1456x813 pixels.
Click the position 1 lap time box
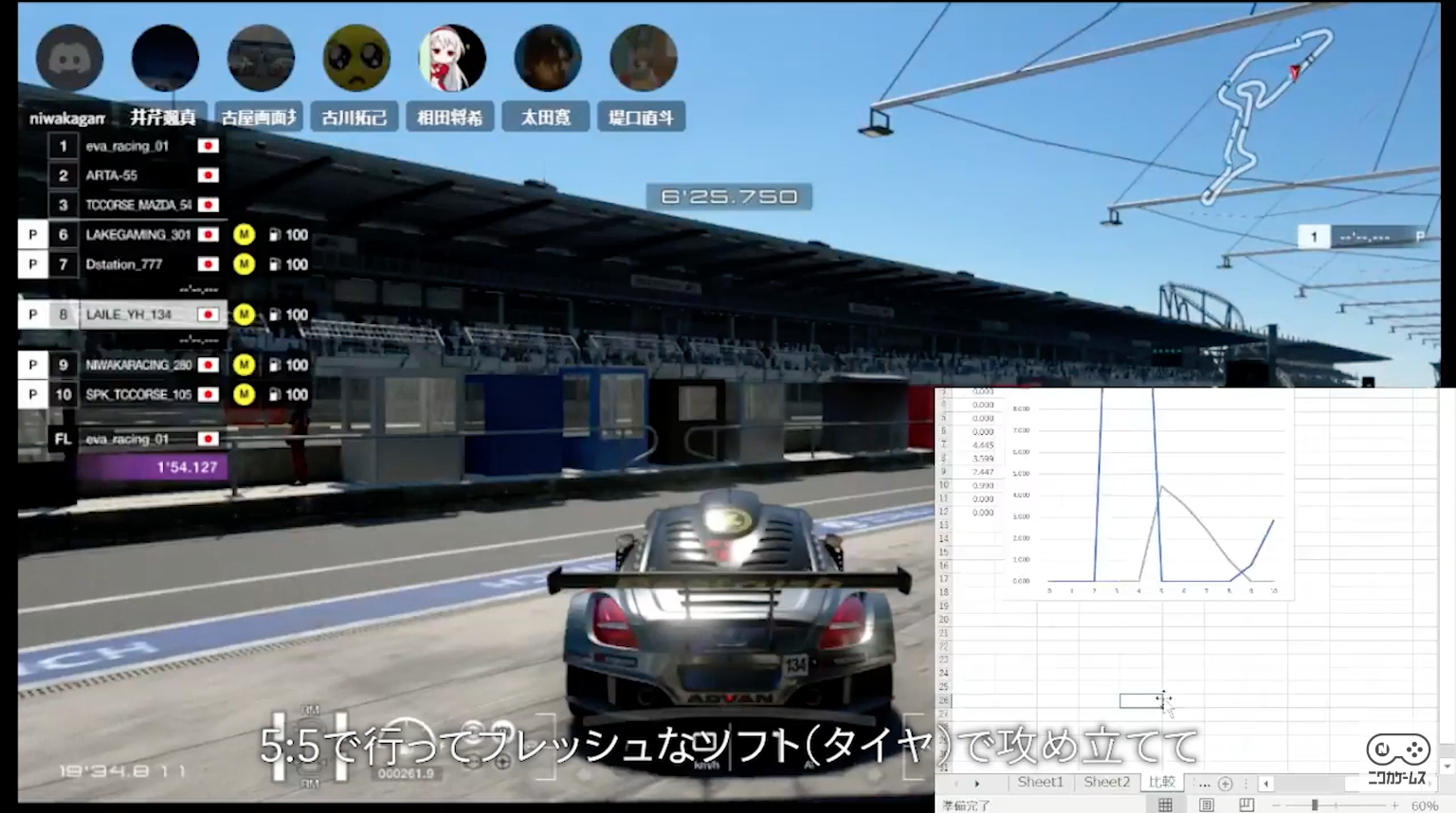(x=1361, y=237)
